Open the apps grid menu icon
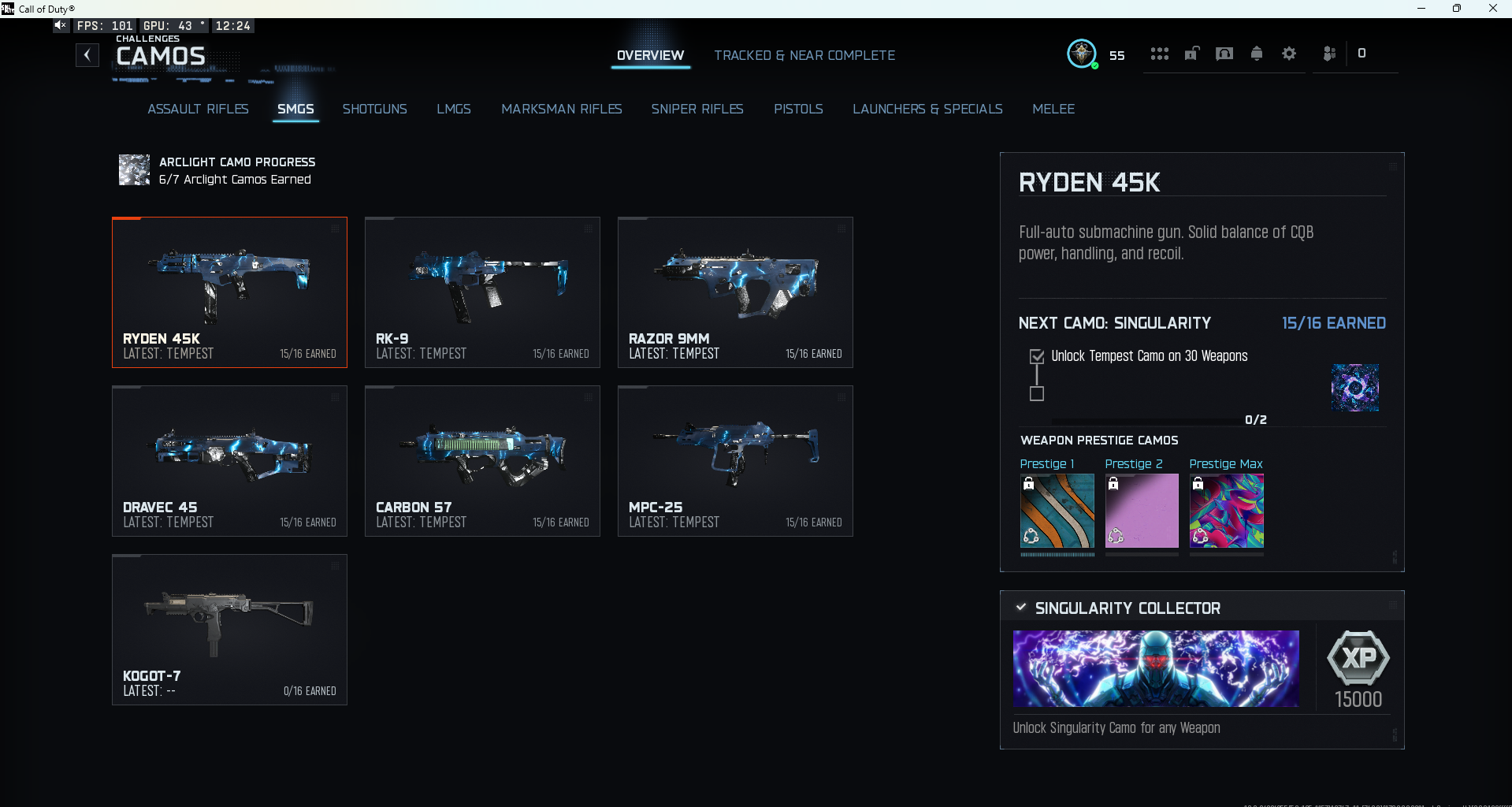 coord(1159,54)
